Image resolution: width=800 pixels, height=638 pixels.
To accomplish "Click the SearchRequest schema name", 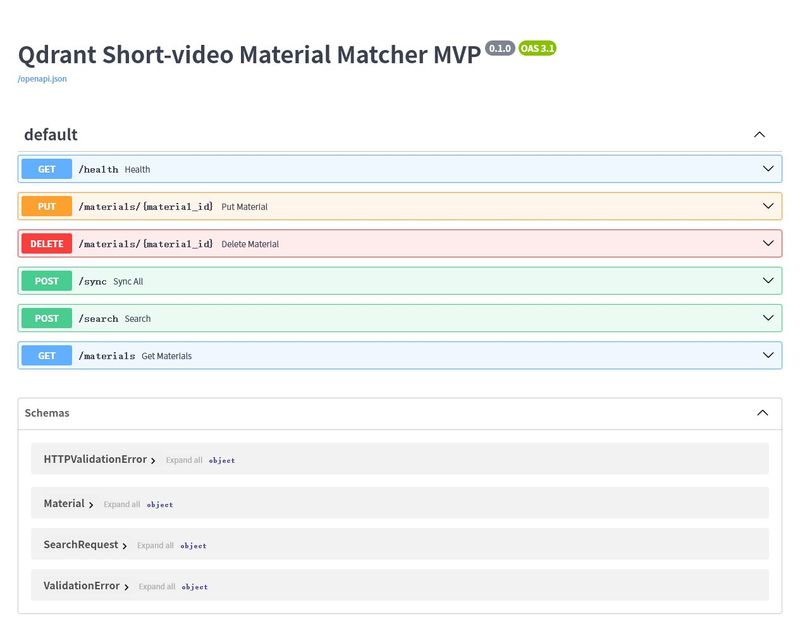I will 81,545.
